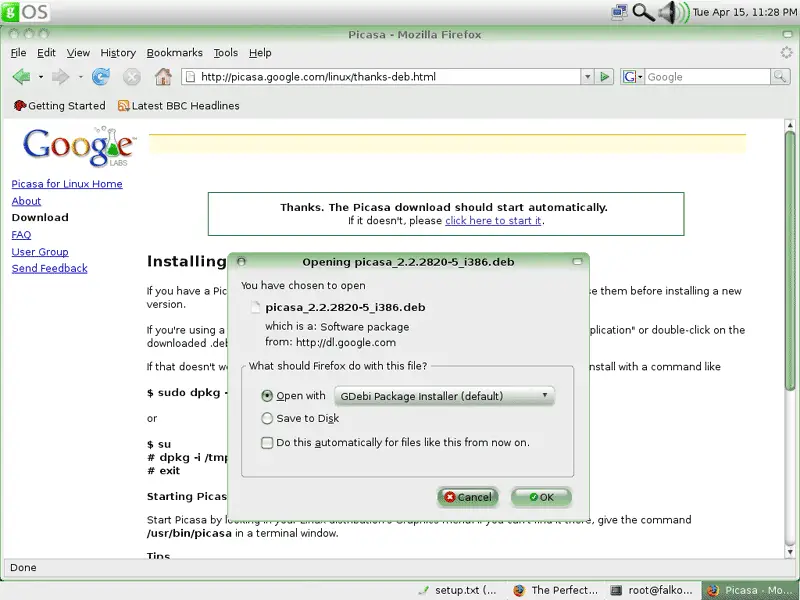This screenshot has width=800, height=600.
Task: Expand the URL bar history dropdown
Action: point(587,77)
